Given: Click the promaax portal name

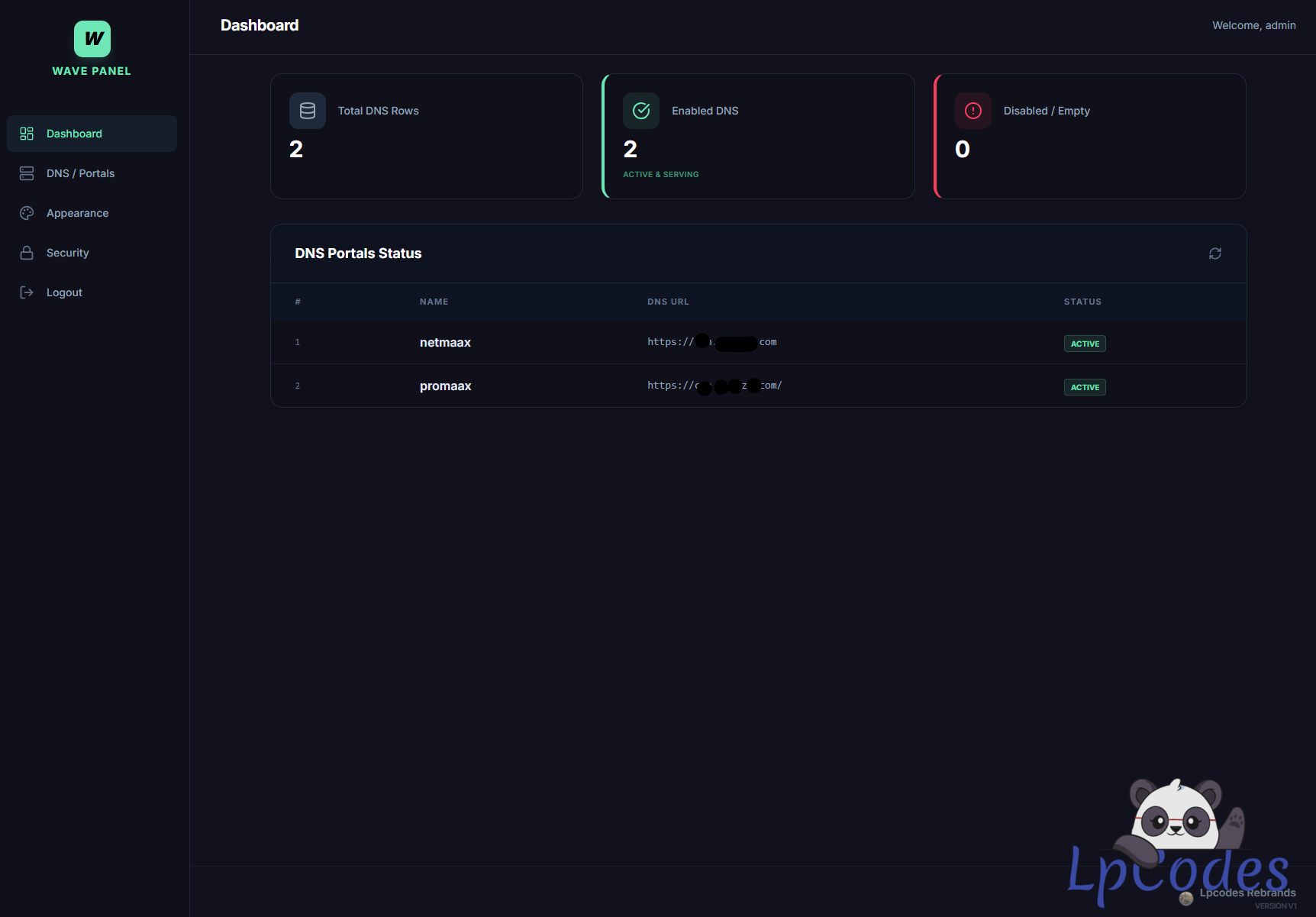Looking at the screenshot, I should click(x=445, y=386).
